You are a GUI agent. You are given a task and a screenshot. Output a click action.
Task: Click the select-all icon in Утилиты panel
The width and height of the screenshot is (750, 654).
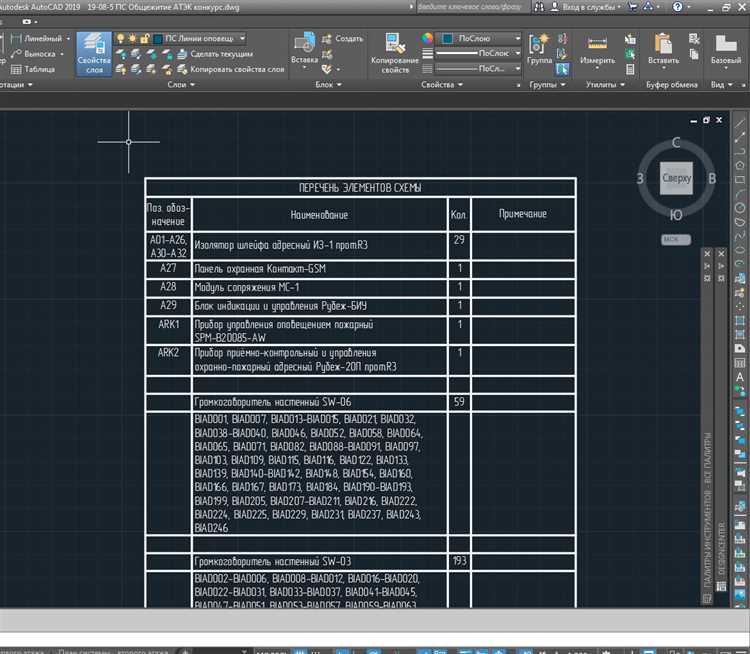click(630, 55)
